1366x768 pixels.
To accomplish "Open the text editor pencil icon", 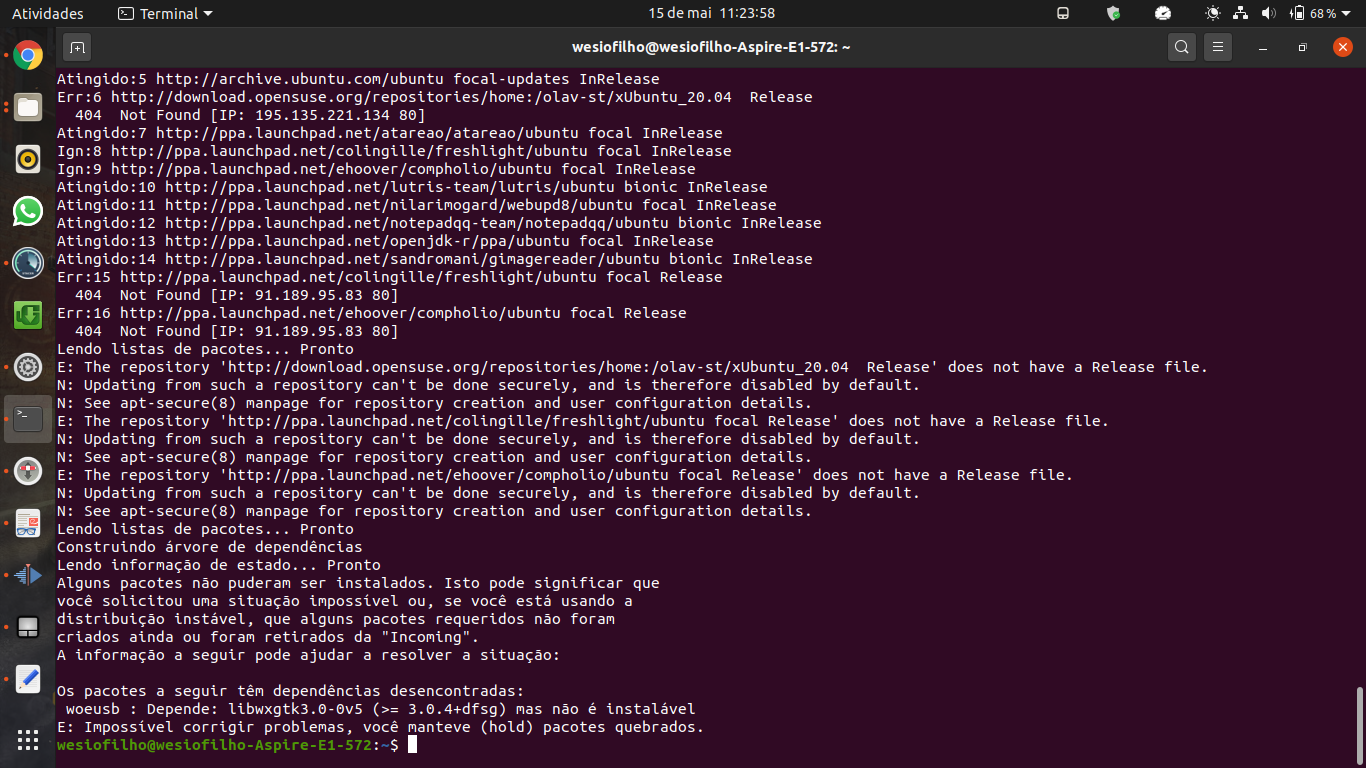I will click(28, 679).
